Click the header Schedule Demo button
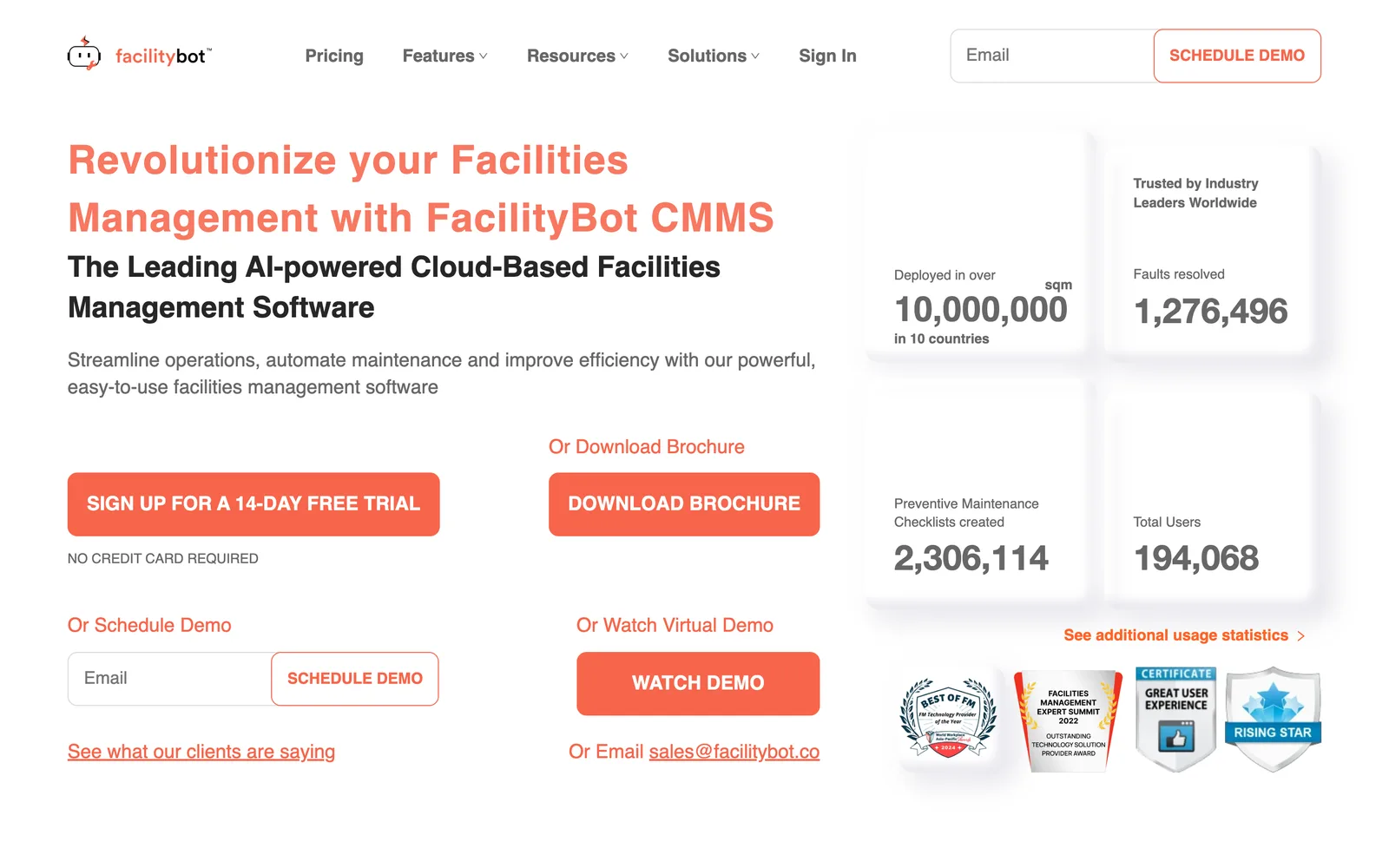This screenshot has width=1389, height=868. point(1237,56)
